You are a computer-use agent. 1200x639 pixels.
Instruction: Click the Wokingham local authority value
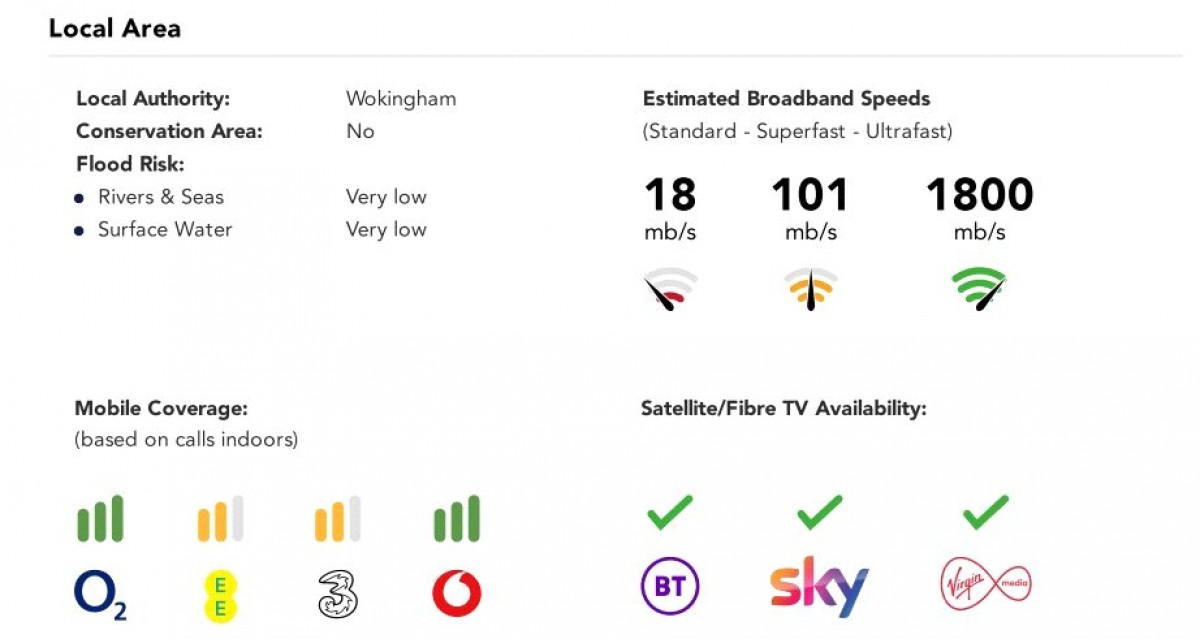pos(401,99)
